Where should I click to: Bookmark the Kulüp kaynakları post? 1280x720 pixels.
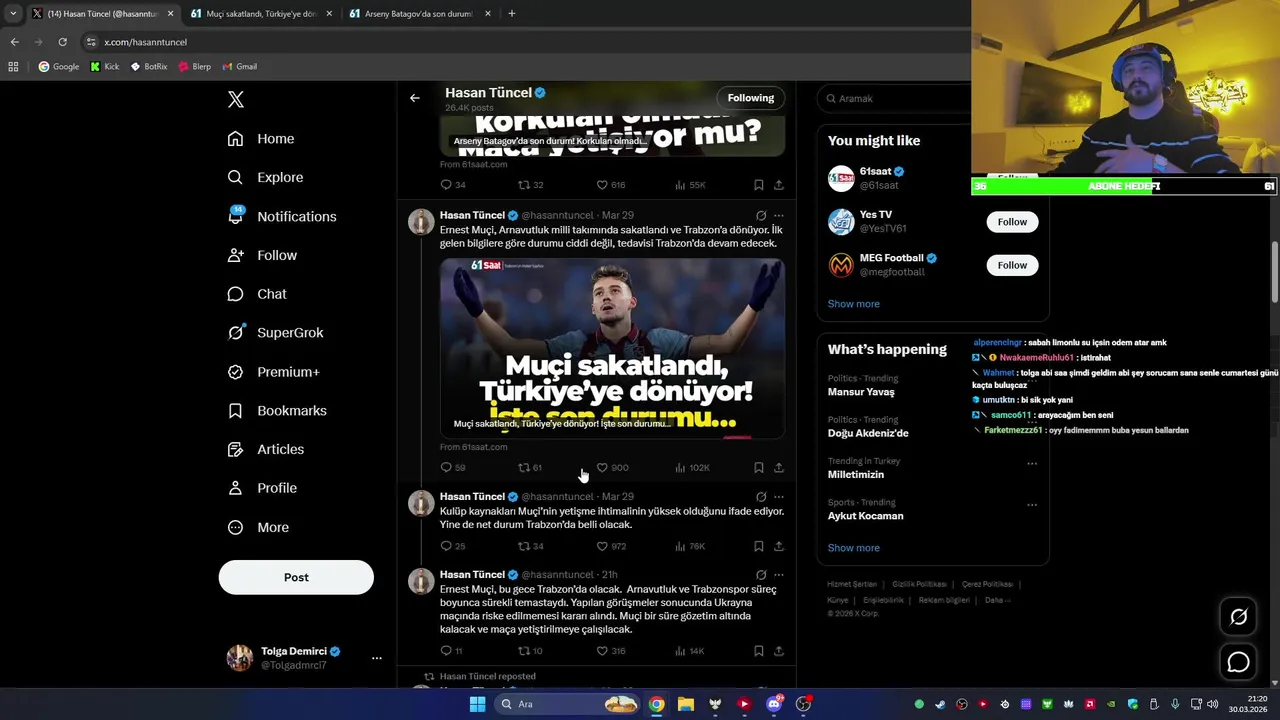[x=759, y=546]
